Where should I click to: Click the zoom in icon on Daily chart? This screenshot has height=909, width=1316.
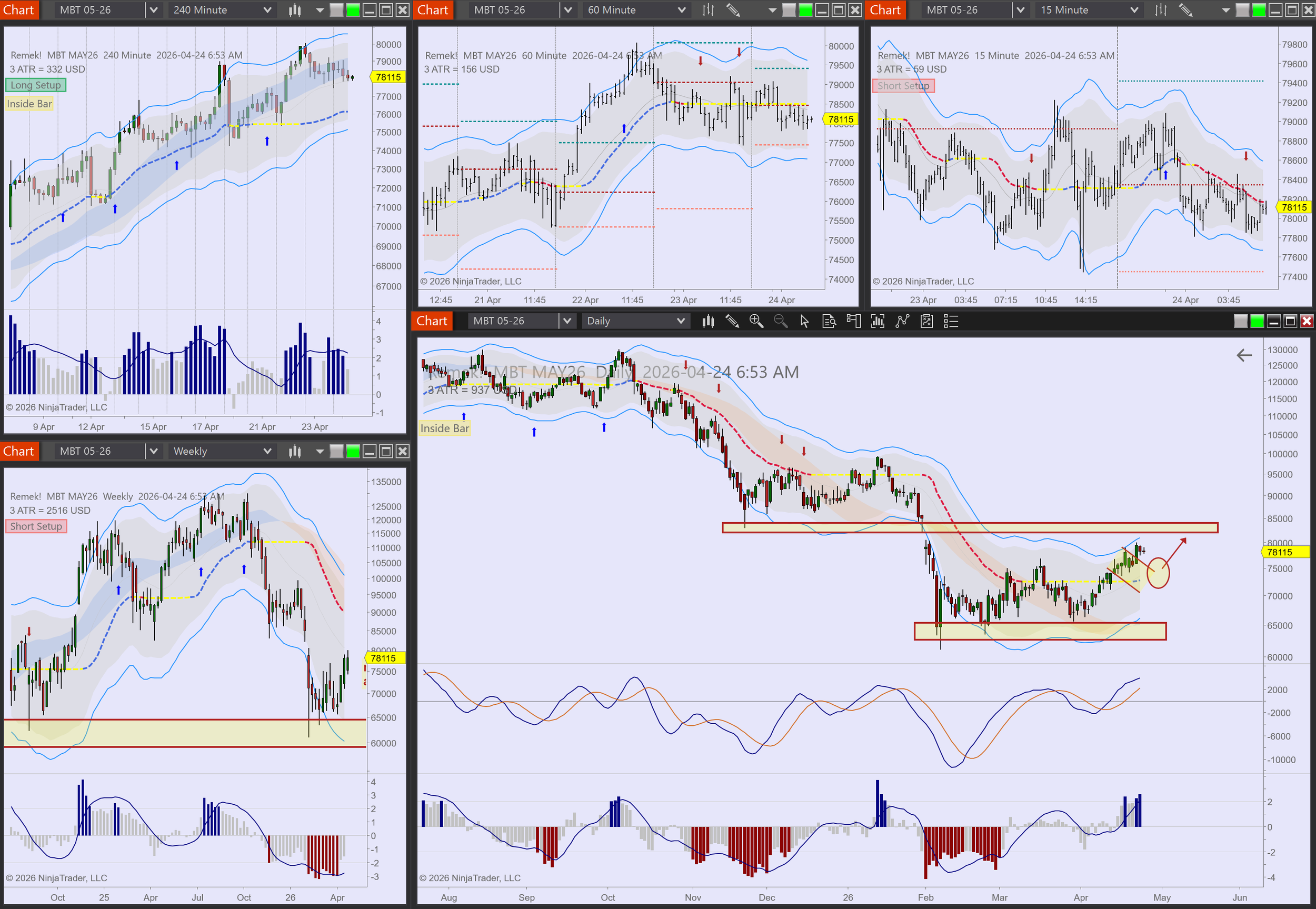click(756, 321)
